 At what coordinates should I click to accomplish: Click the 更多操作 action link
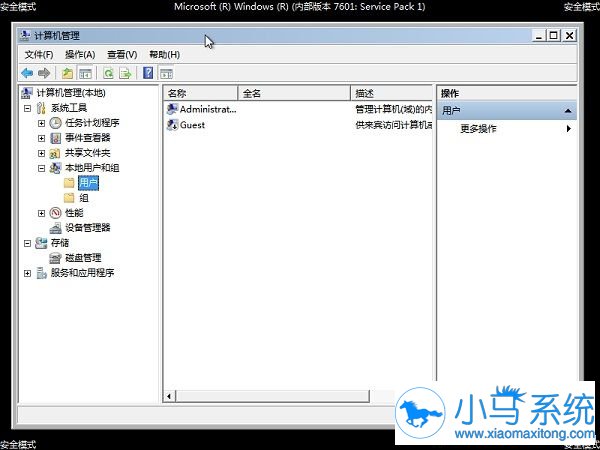(478, 129)
